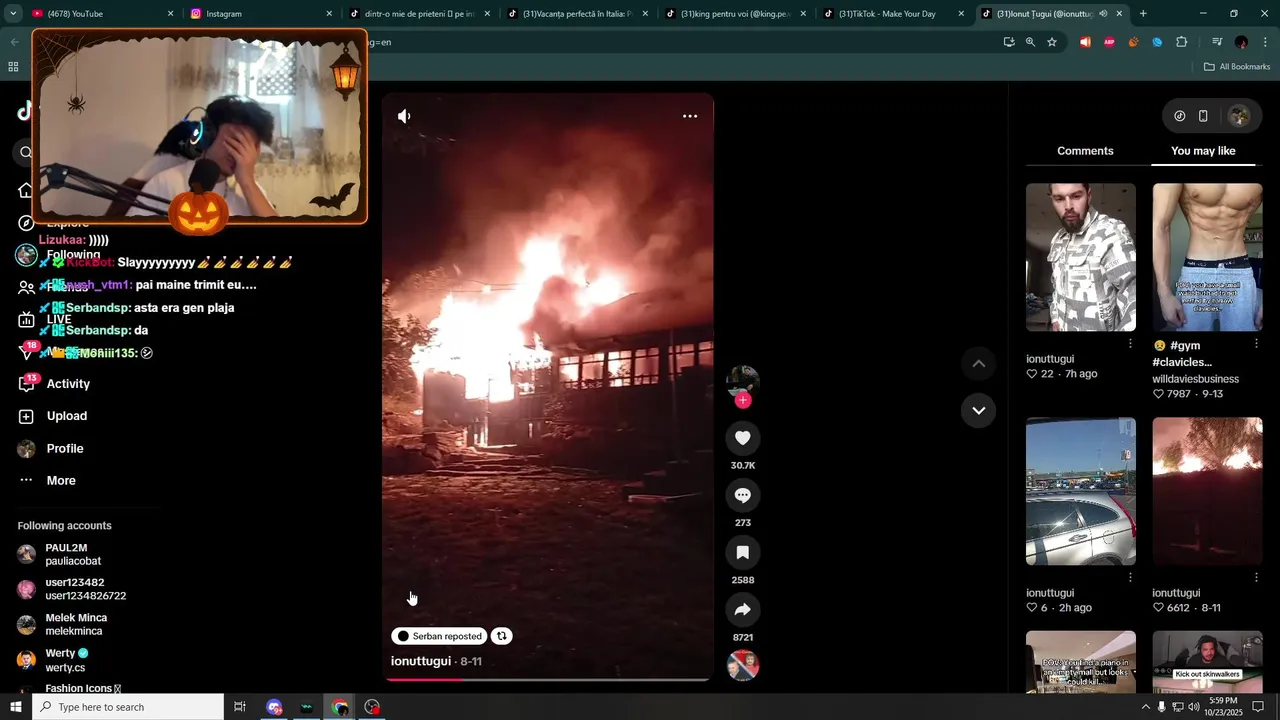Show hidden system tray icons
1280x720 pixels.
[1145, 707]
